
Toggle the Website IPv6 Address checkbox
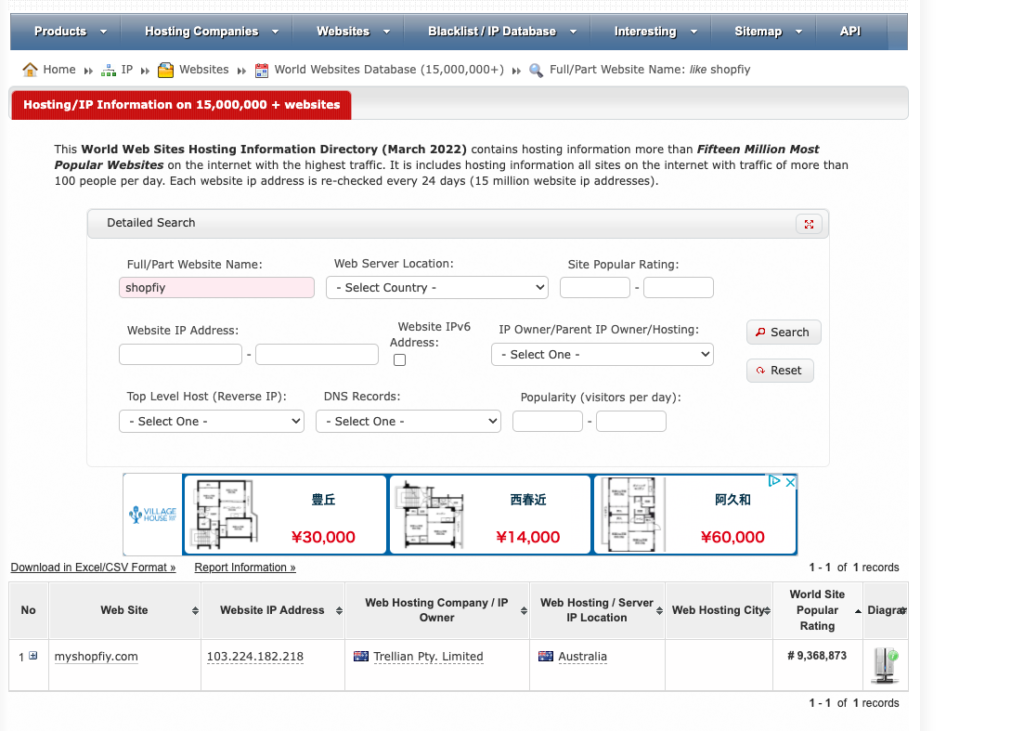(x=399, y=360)
